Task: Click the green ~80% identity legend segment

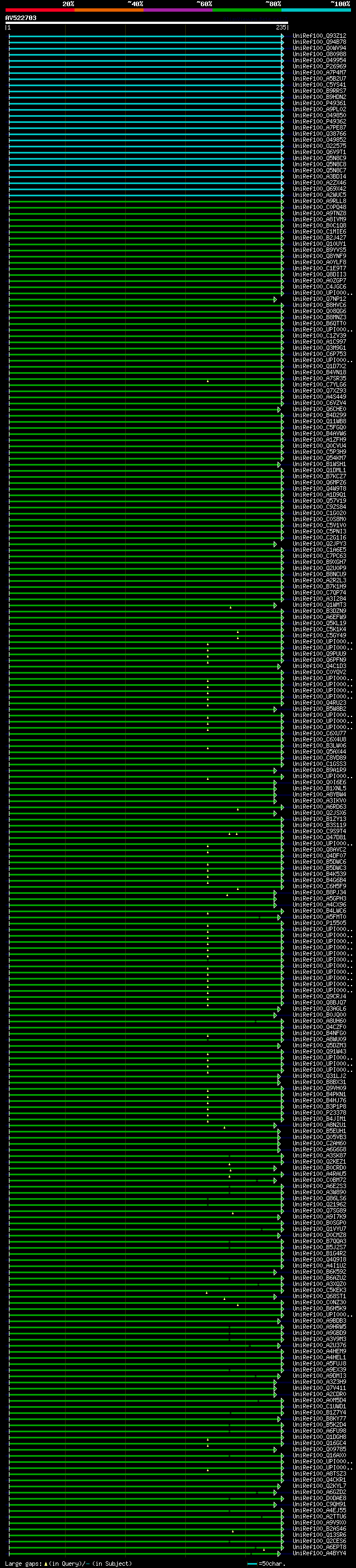Action: click(247, 10)
